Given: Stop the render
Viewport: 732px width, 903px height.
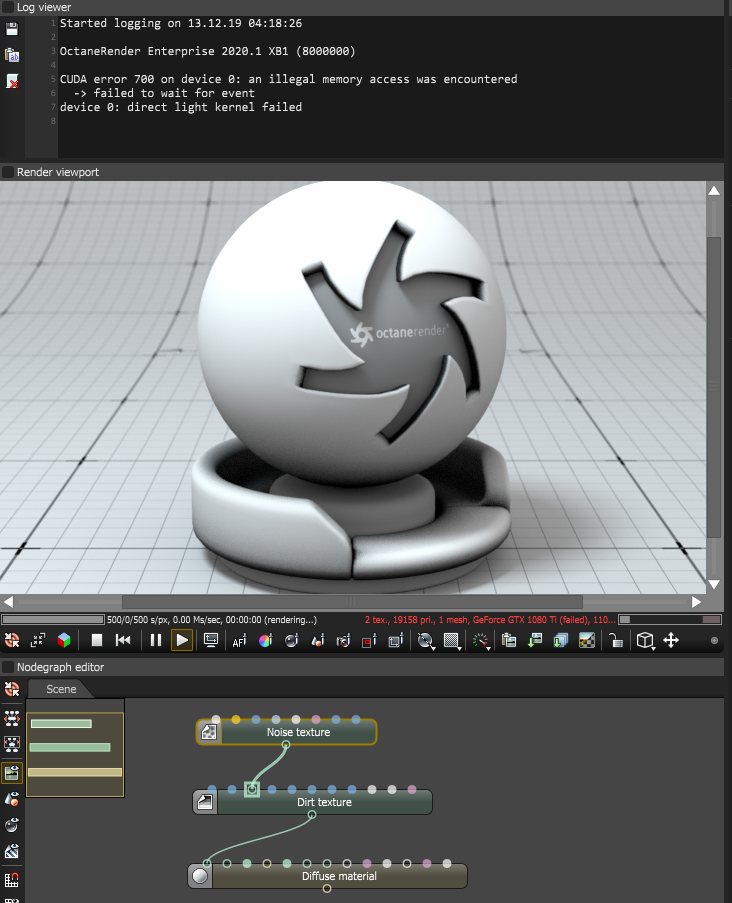Looking at the screenshot, I should (97, 640).
